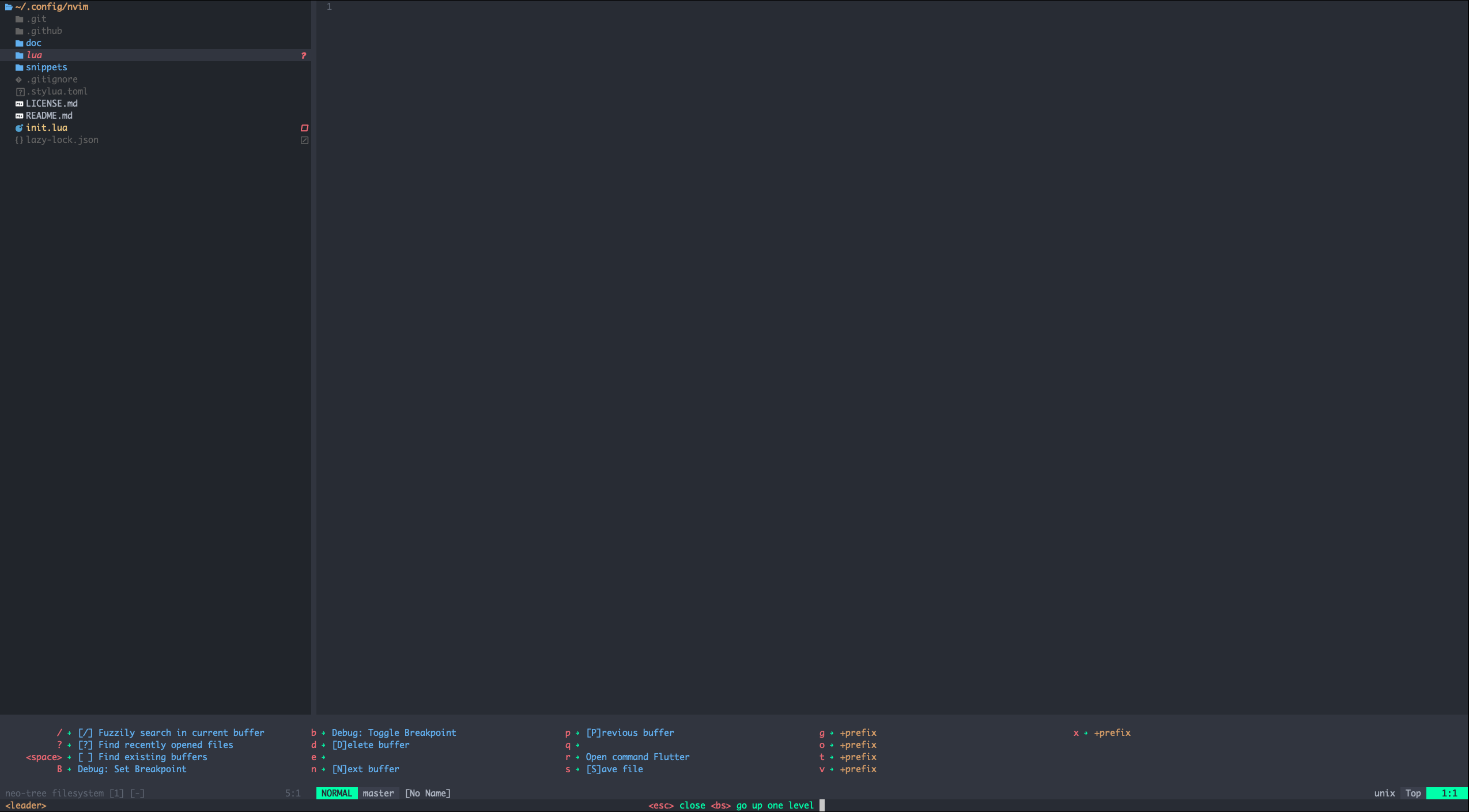Click the .stylua.toml file icon
1469x812 pixels.
coord(20,92)
